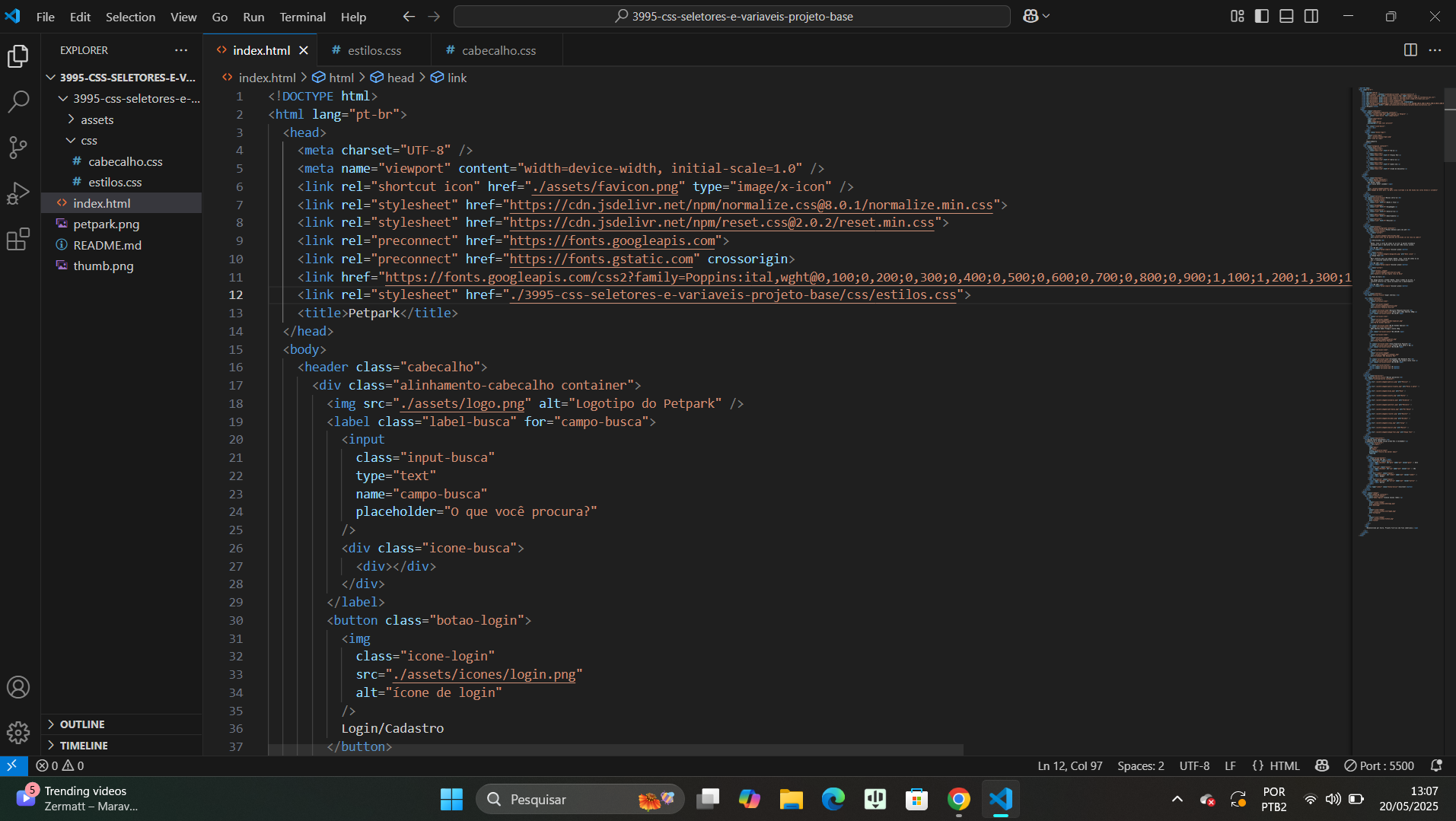Go to line via Ln 12, Col 97
This screenshot has width=1456, height=821.
[x=1069, y=765]
